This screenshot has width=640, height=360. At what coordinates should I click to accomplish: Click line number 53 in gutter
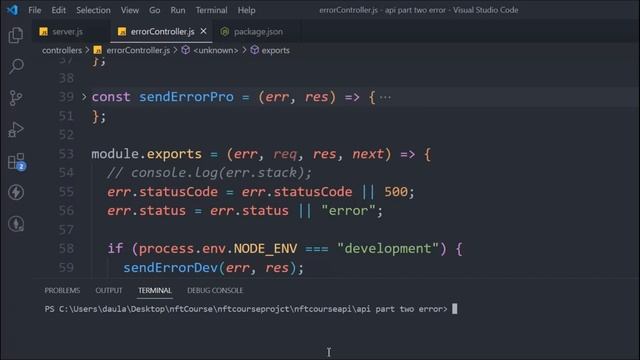(66, 154)
